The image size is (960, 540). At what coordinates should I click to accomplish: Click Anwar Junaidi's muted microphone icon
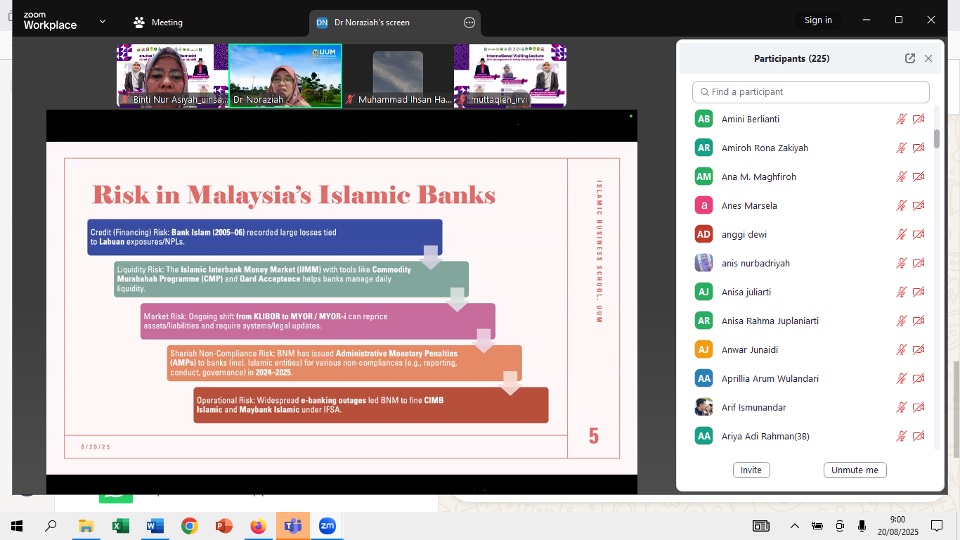pos(901,349)
